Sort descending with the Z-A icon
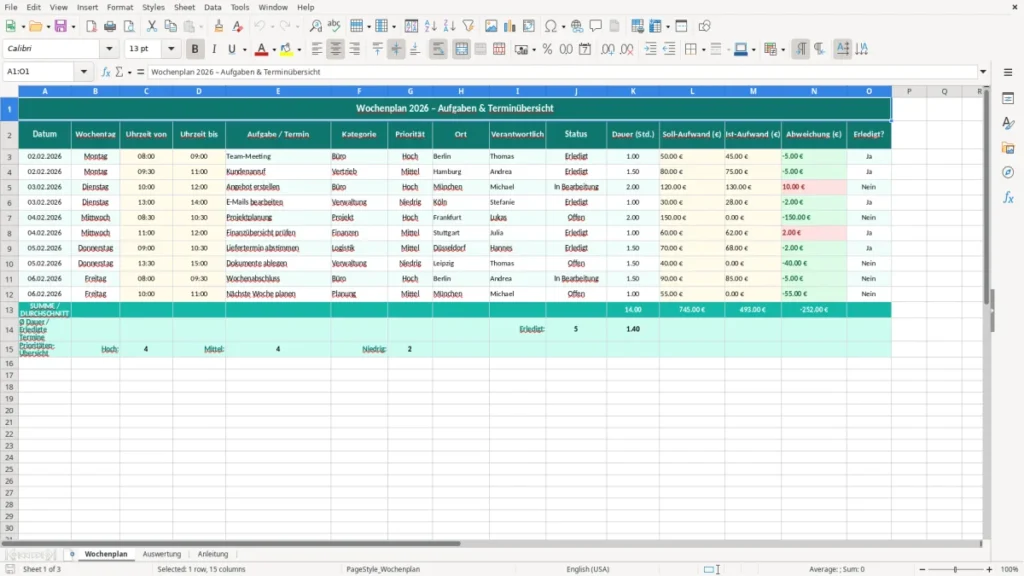Screen dimensions: 1024x576 (x=449, y=26)
